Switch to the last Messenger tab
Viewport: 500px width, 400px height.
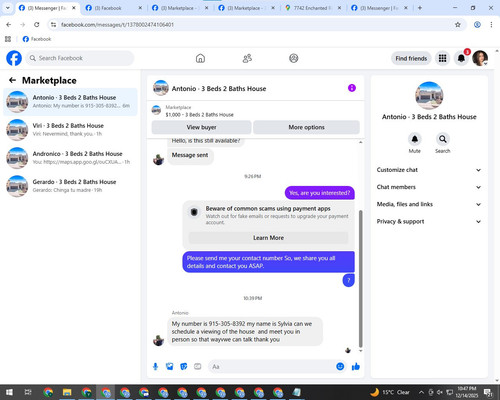coord(379,8)
